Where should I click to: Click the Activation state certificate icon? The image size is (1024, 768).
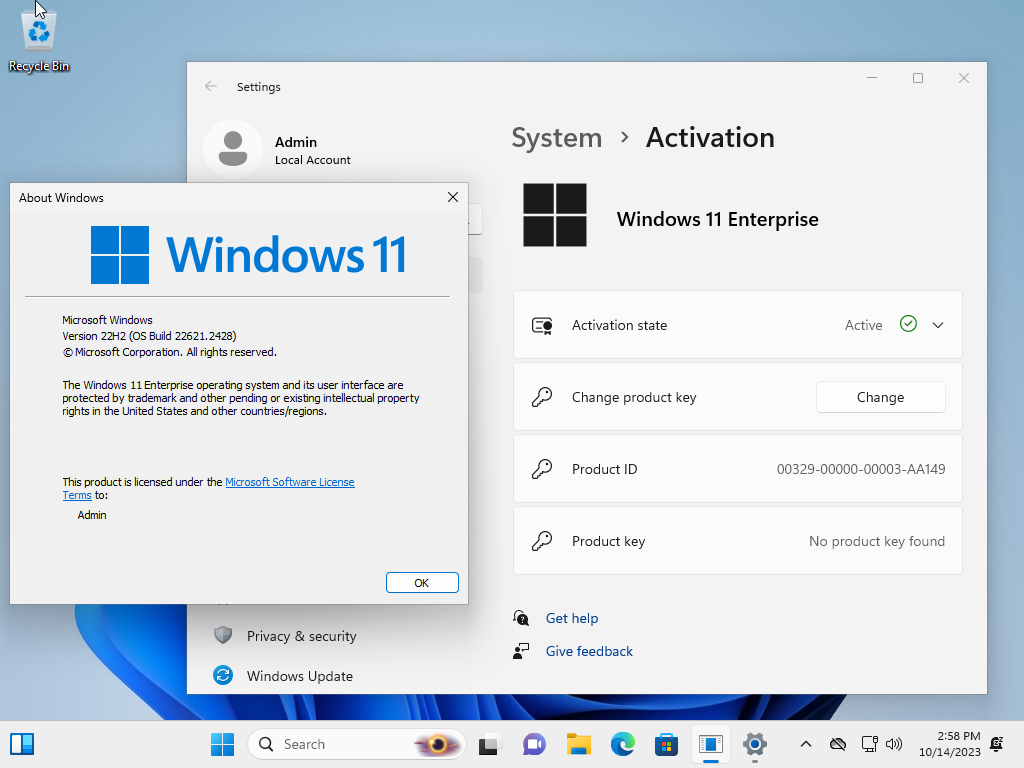[542, 325]
